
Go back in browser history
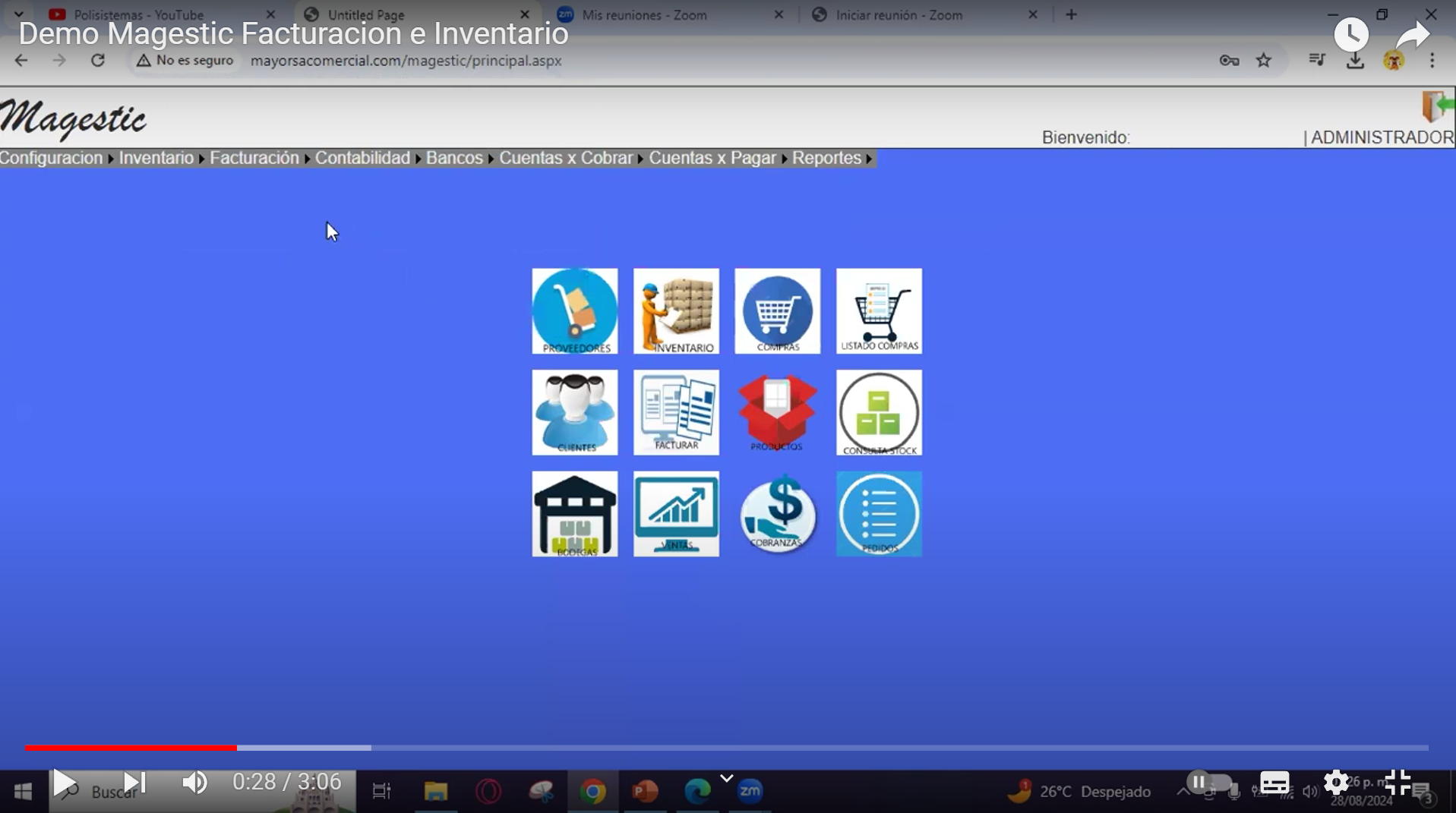coord(21,60)
